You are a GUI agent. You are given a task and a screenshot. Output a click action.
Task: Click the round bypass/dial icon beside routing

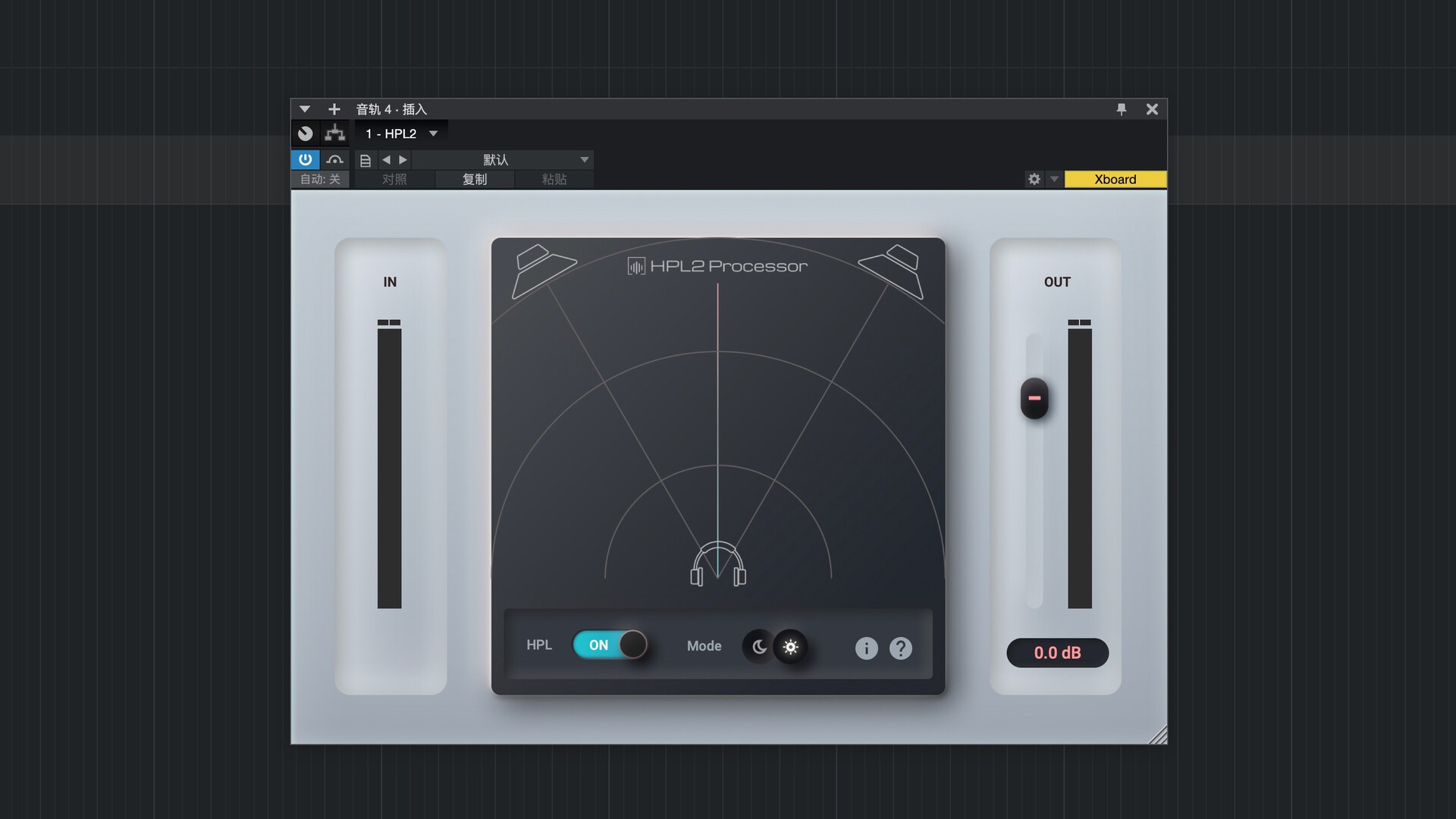click(x=305, y=133)
